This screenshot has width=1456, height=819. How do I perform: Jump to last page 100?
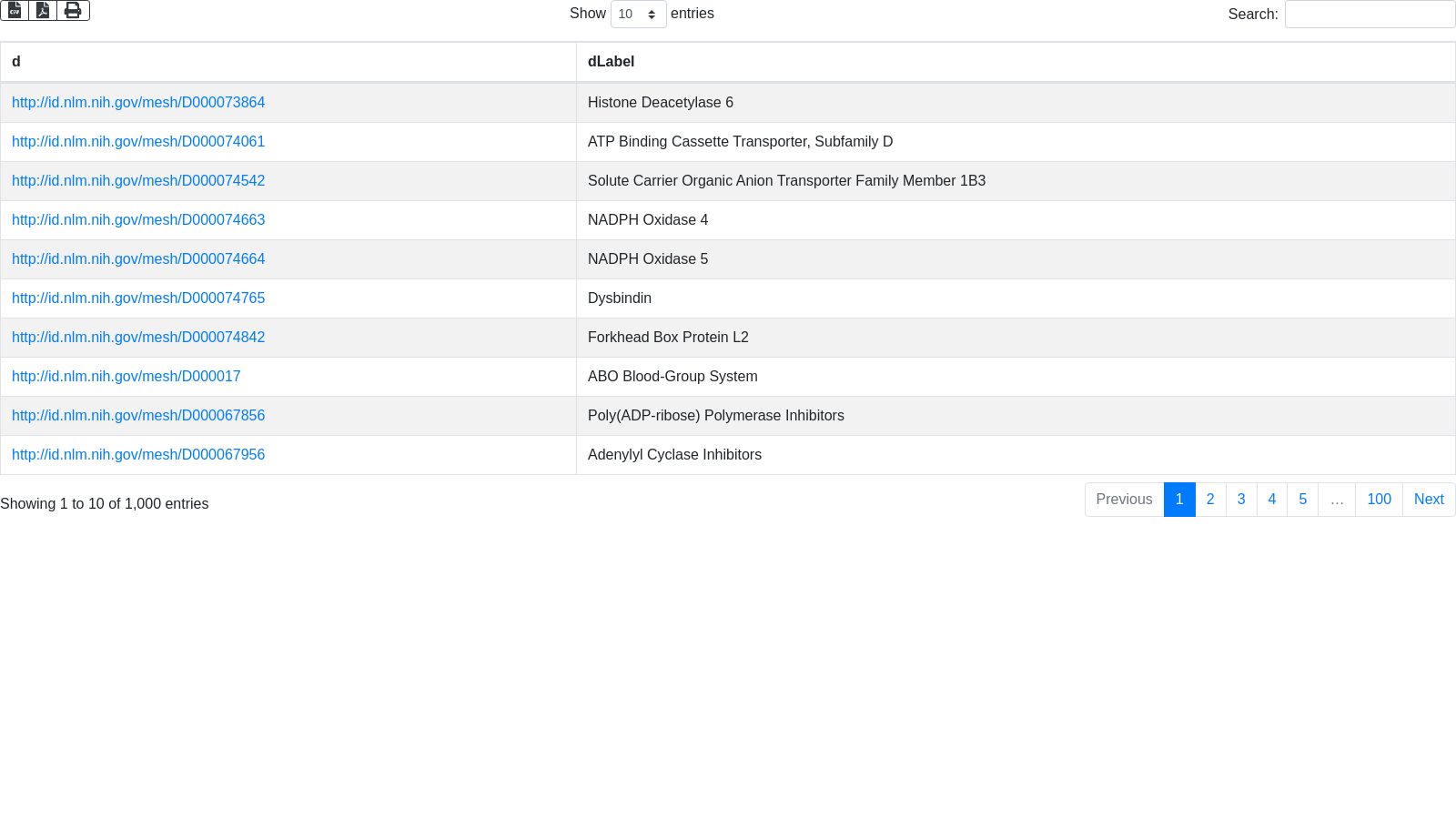(1379, 500)
